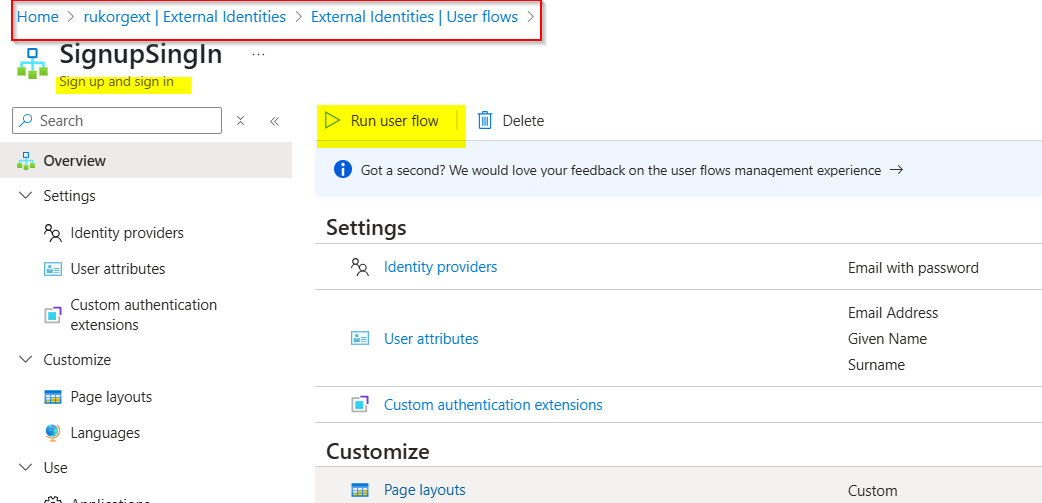Click Run user flow button
The image size is (1042, 503).
pyautogui.click(x=382, y=121)
